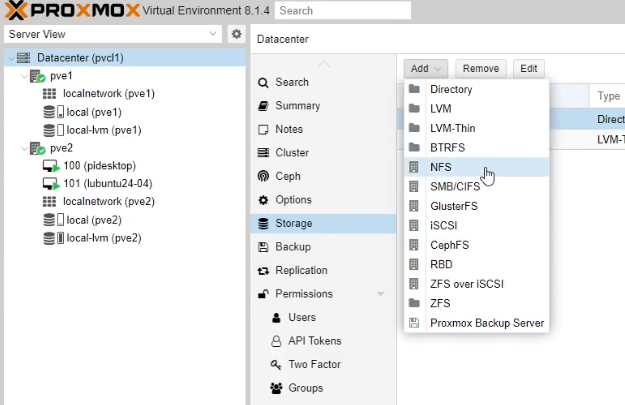Click the local (pve2) storage icon
This screenshot has width=625, height=405.
(x=53, y=220)
